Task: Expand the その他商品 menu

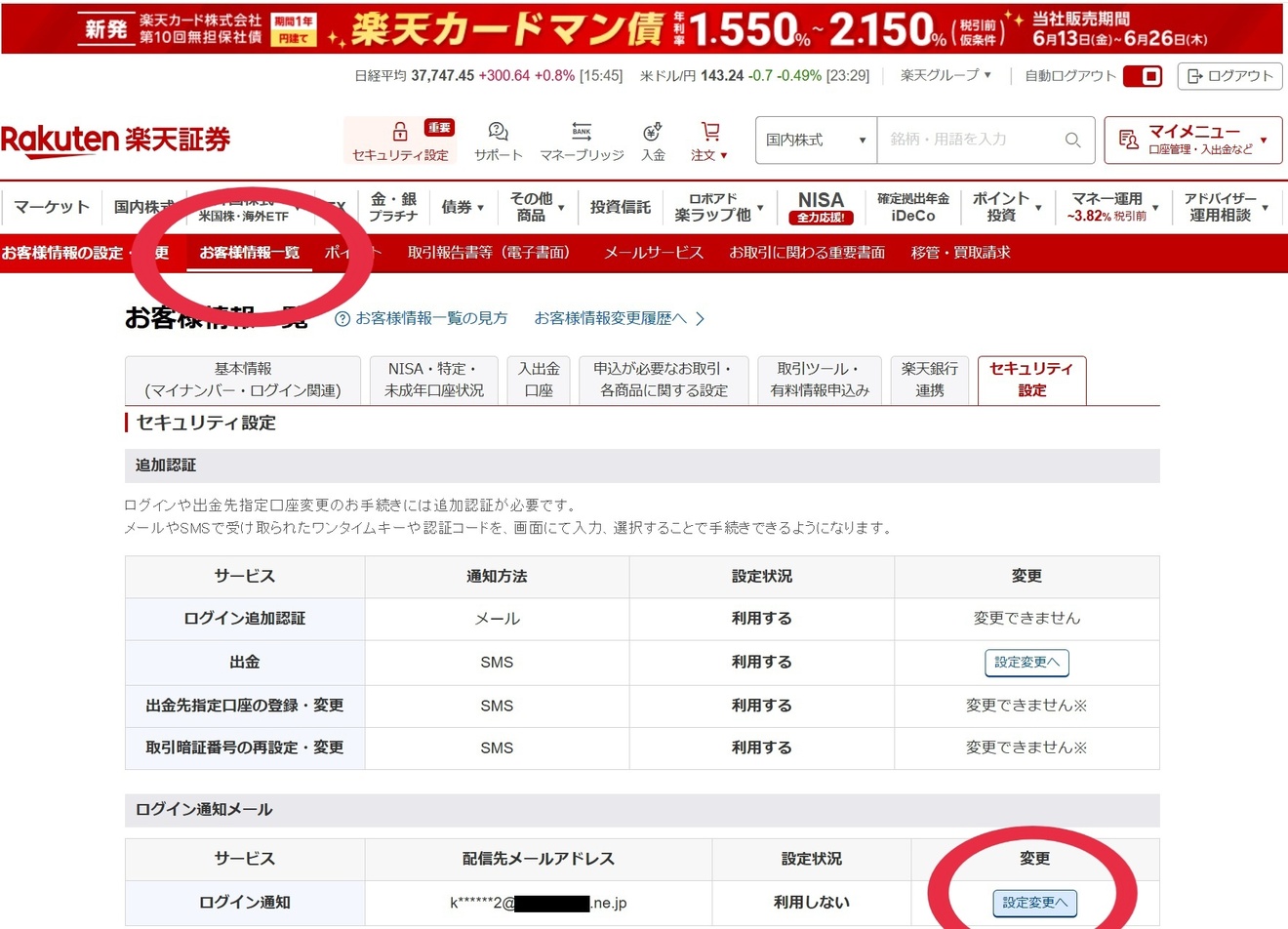Action: 537,207
